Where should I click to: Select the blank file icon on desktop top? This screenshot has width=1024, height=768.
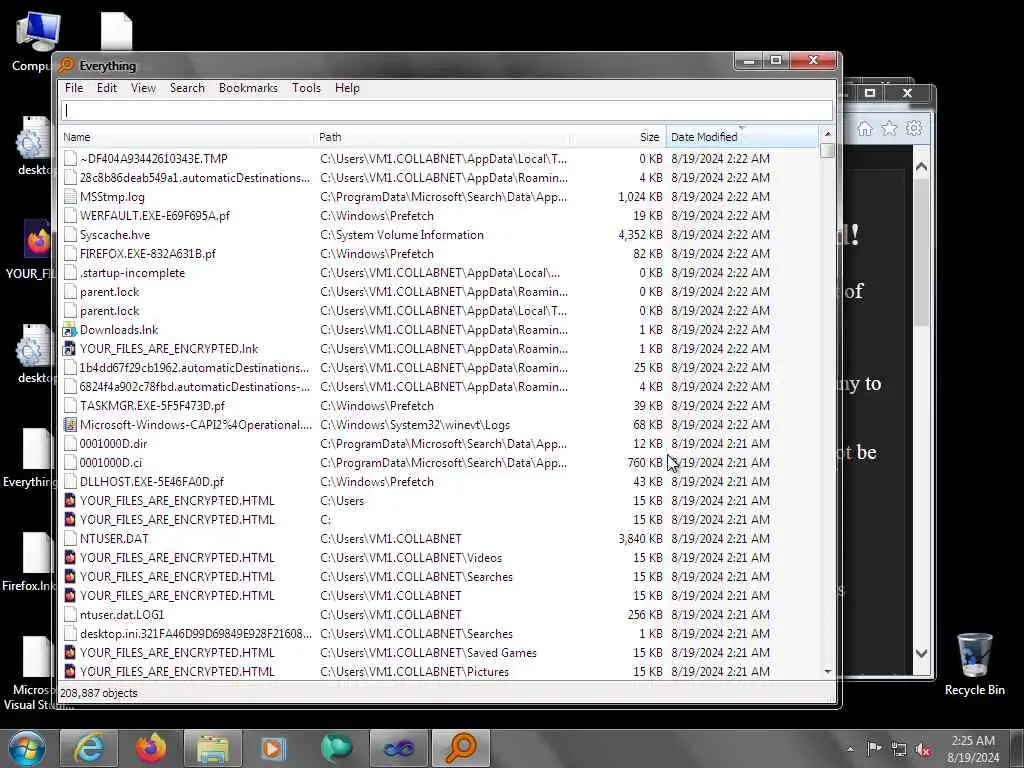(x=117, y=31)
